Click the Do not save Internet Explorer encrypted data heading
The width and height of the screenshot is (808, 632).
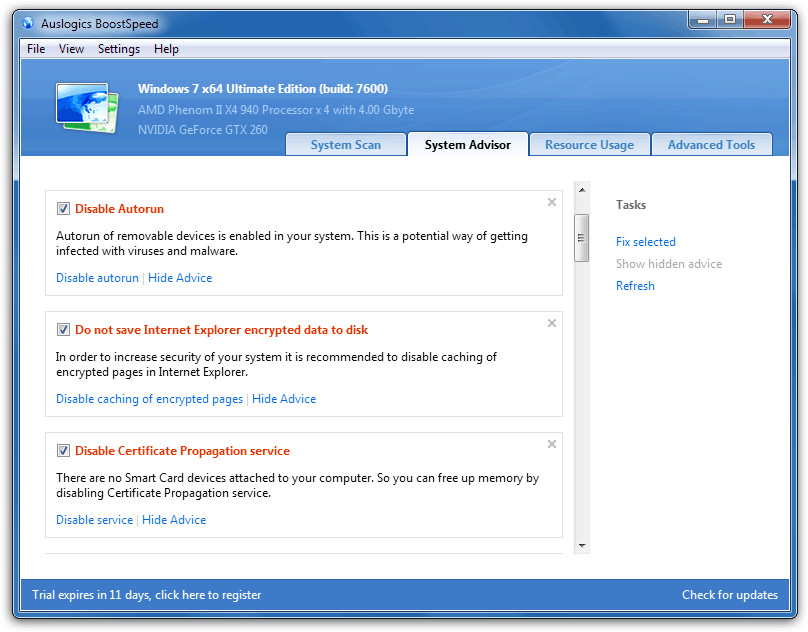(222, 330)
